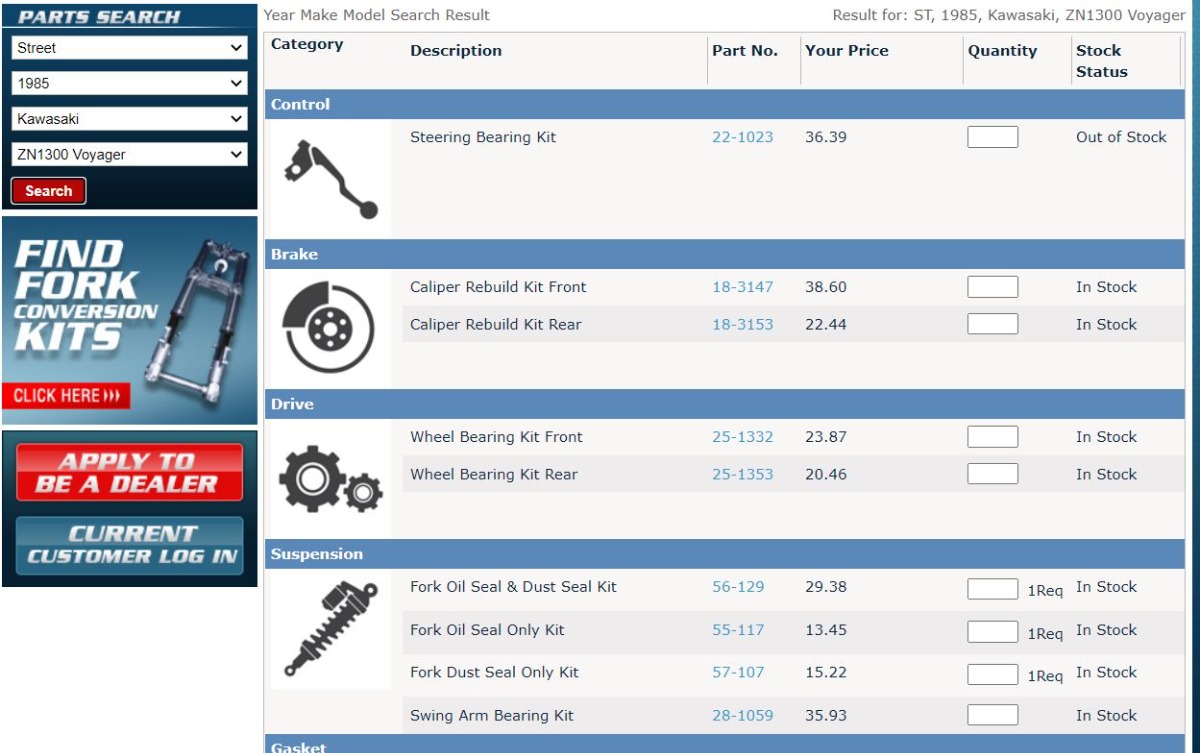Click quantity field for Caliper Rebuild Kit Rear
This screenshot has width=1200, height=753.
(992, 324)
